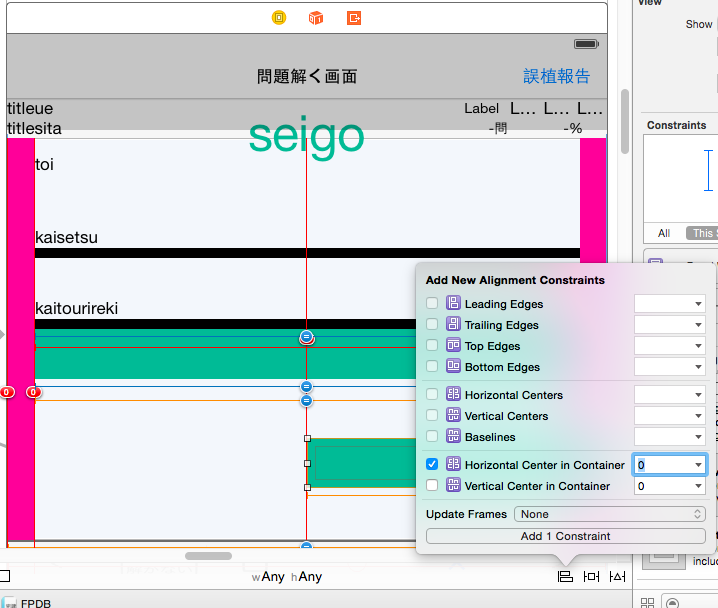
Task: Click the grid icon in library bar
Action: click(647, 603)
